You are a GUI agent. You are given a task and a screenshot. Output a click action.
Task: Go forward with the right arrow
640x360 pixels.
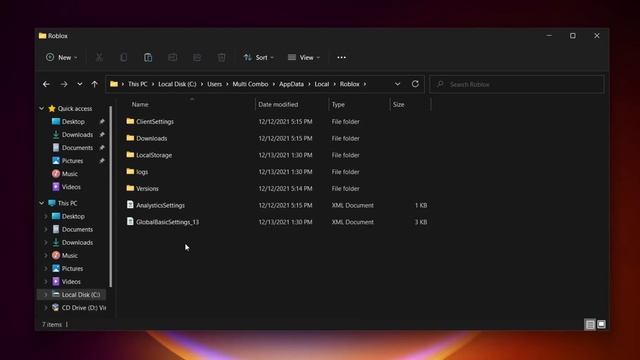(64, 84)
